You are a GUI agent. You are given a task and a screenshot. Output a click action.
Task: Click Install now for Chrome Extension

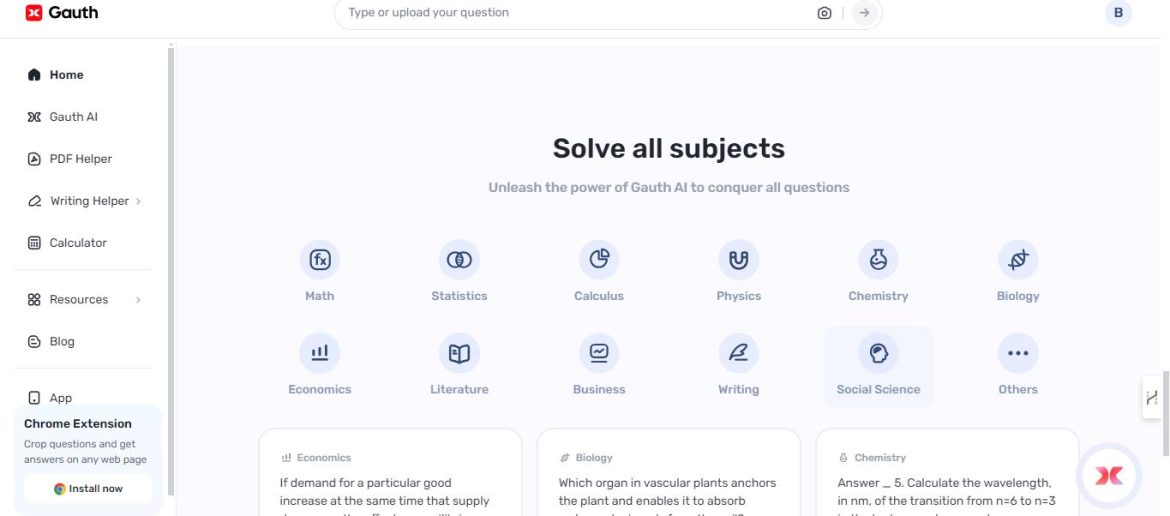tap(88, 489)
